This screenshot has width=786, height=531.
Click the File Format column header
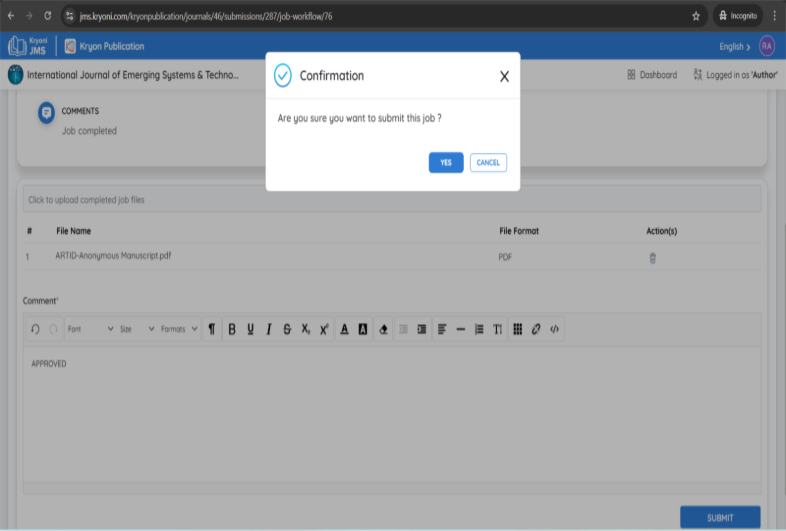[x=519, y=231]
